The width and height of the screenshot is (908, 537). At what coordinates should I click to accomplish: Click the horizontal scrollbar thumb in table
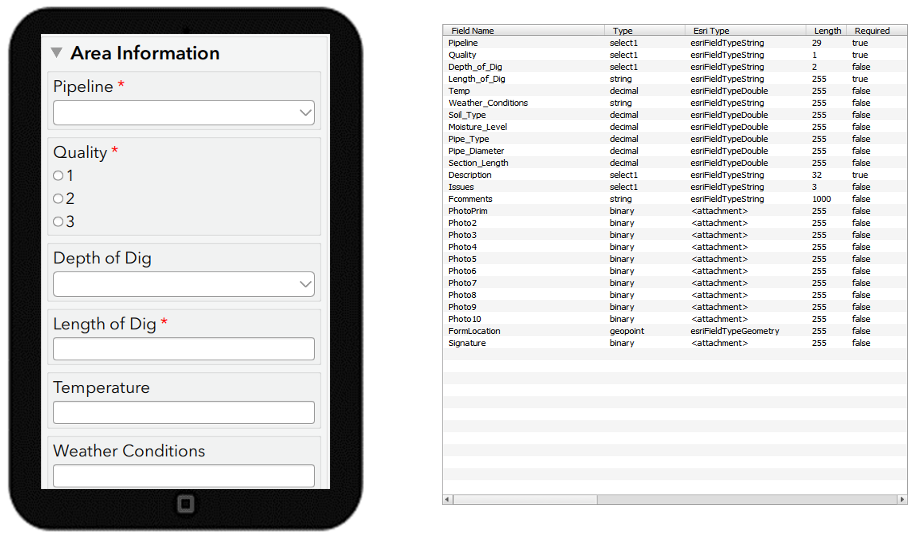point(526,499)
